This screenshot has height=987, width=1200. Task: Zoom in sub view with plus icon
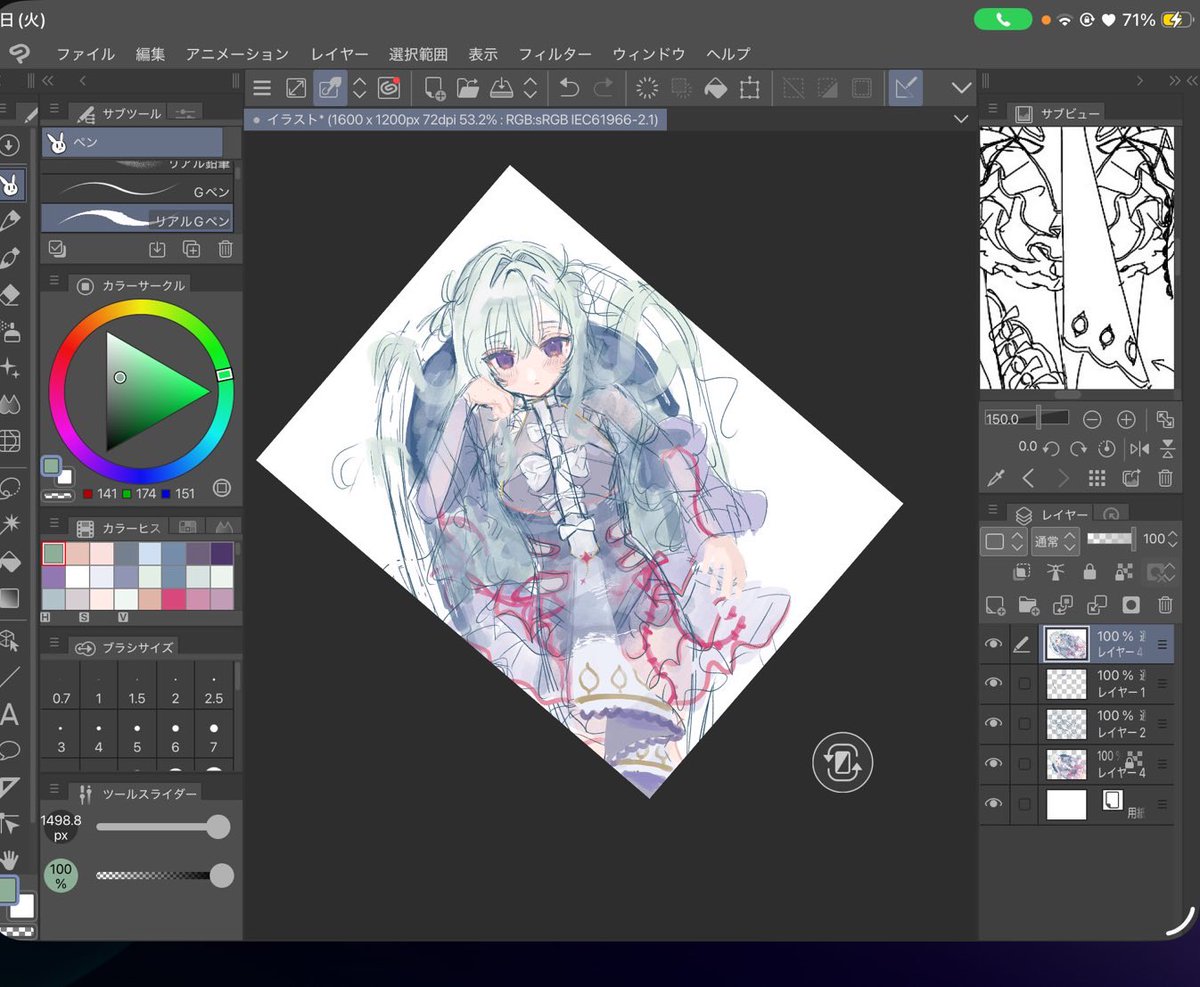click(x=1126, y=419)
